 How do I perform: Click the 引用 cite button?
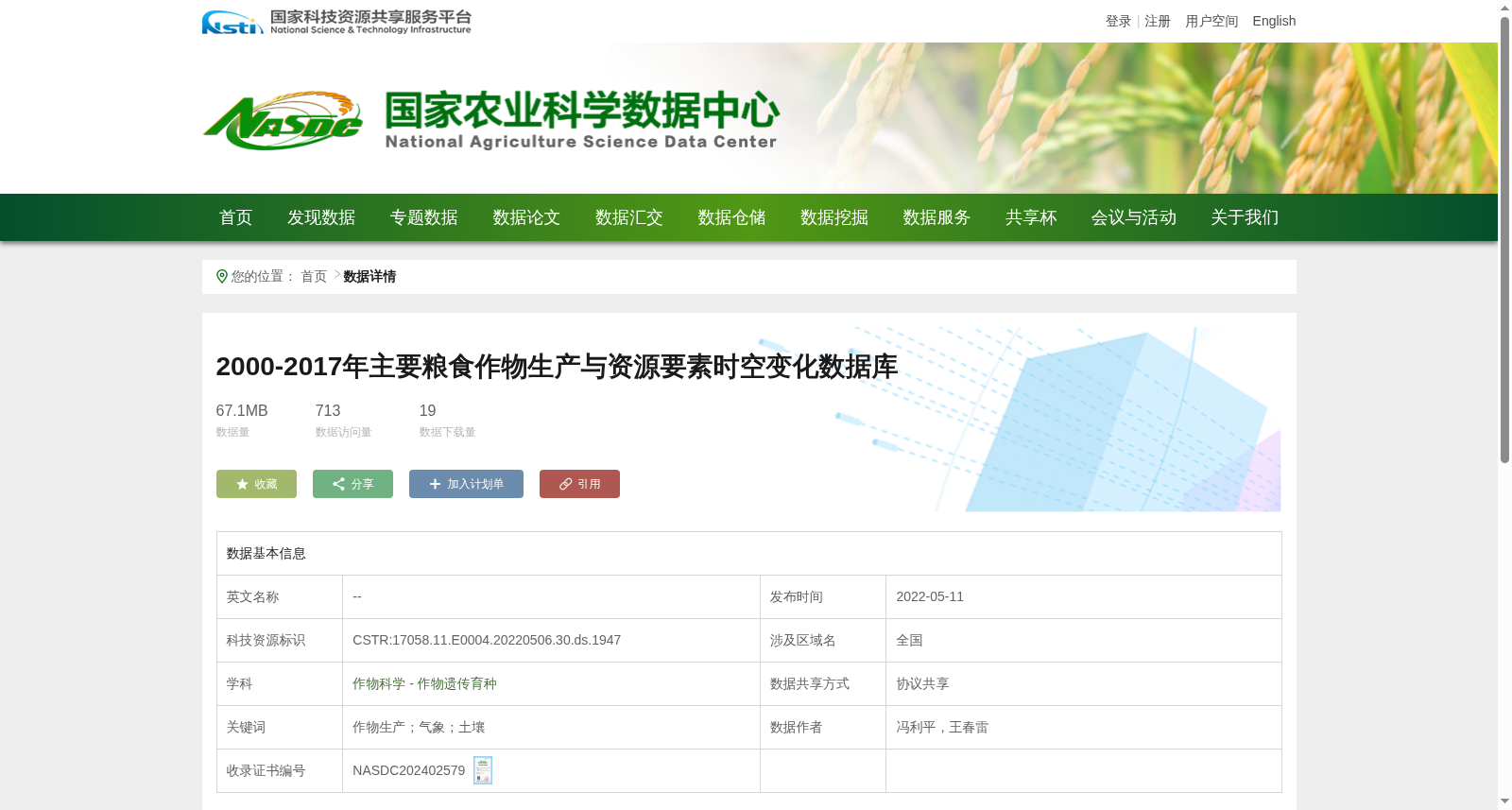pos(579,484)
